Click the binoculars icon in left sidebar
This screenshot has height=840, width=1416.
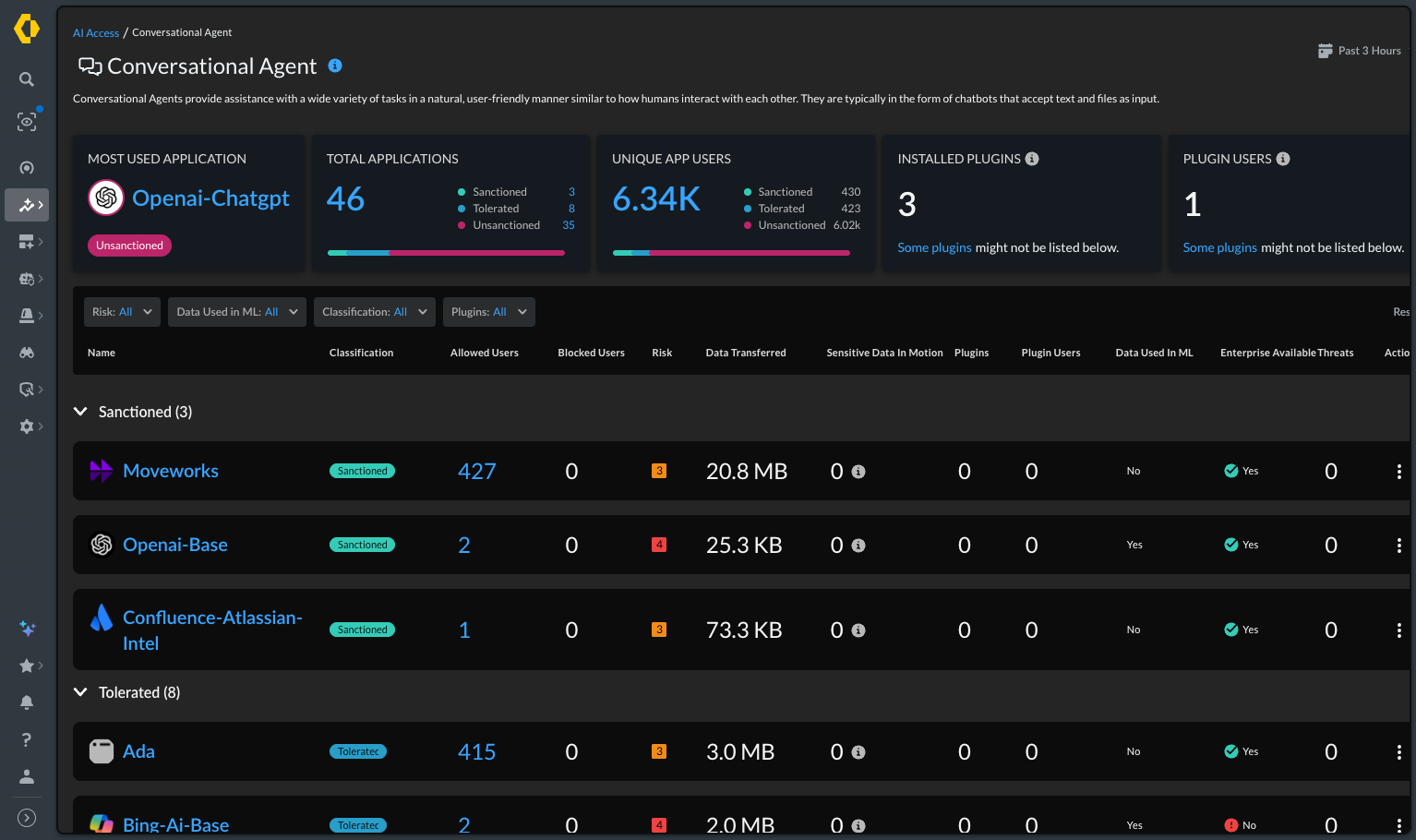pyautogui.click(x=27, y=353)
